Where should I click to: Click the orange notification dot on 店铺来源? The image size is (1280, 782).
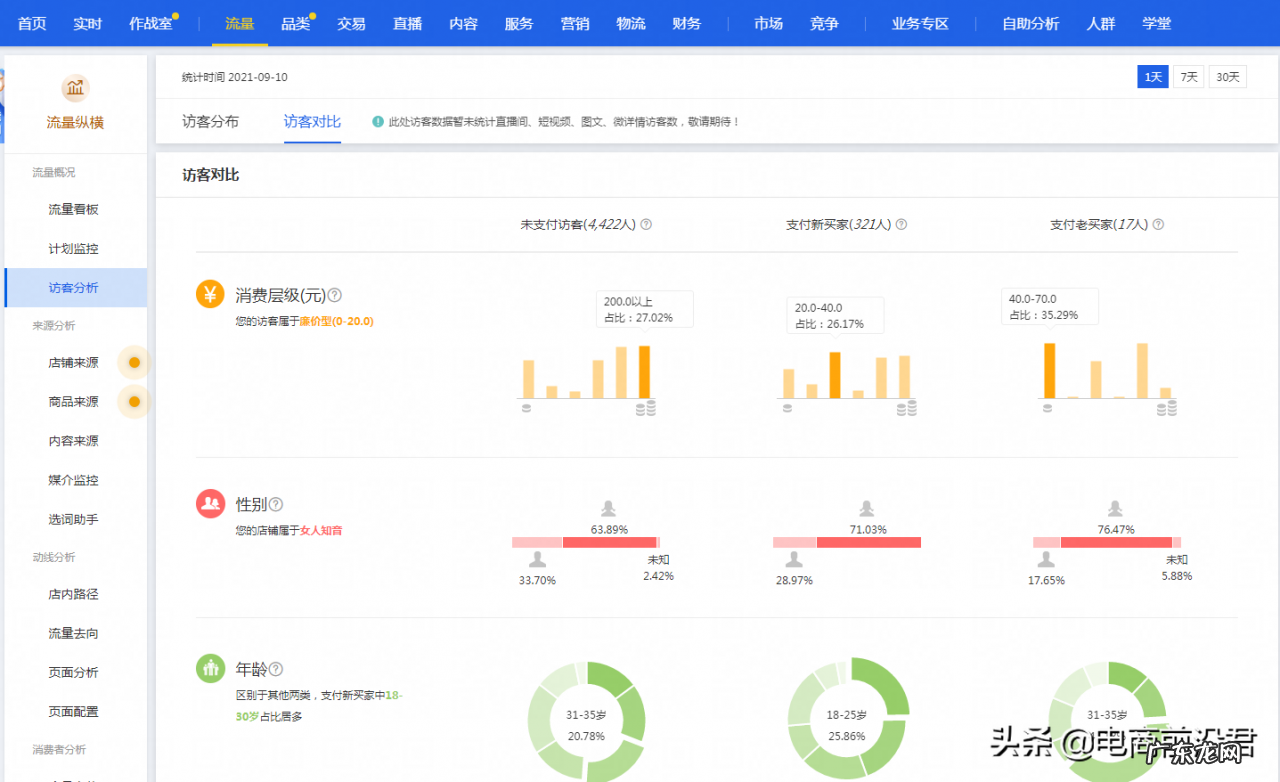click(x=133, y=362)
